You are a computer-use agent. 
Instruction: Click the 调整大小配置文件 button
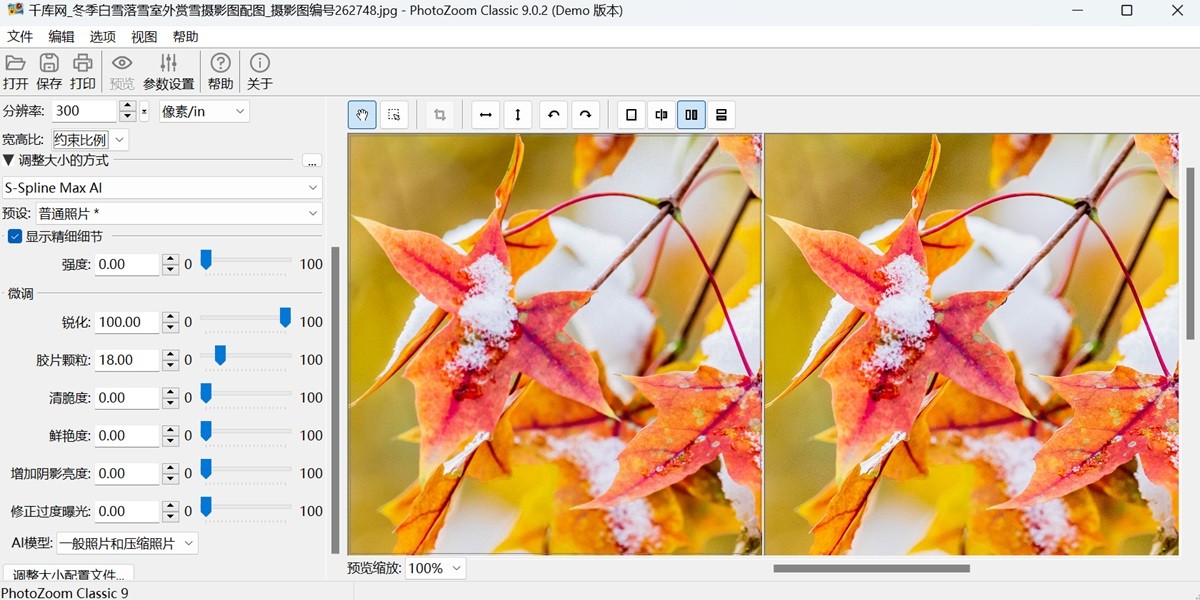tap(66, 574)
